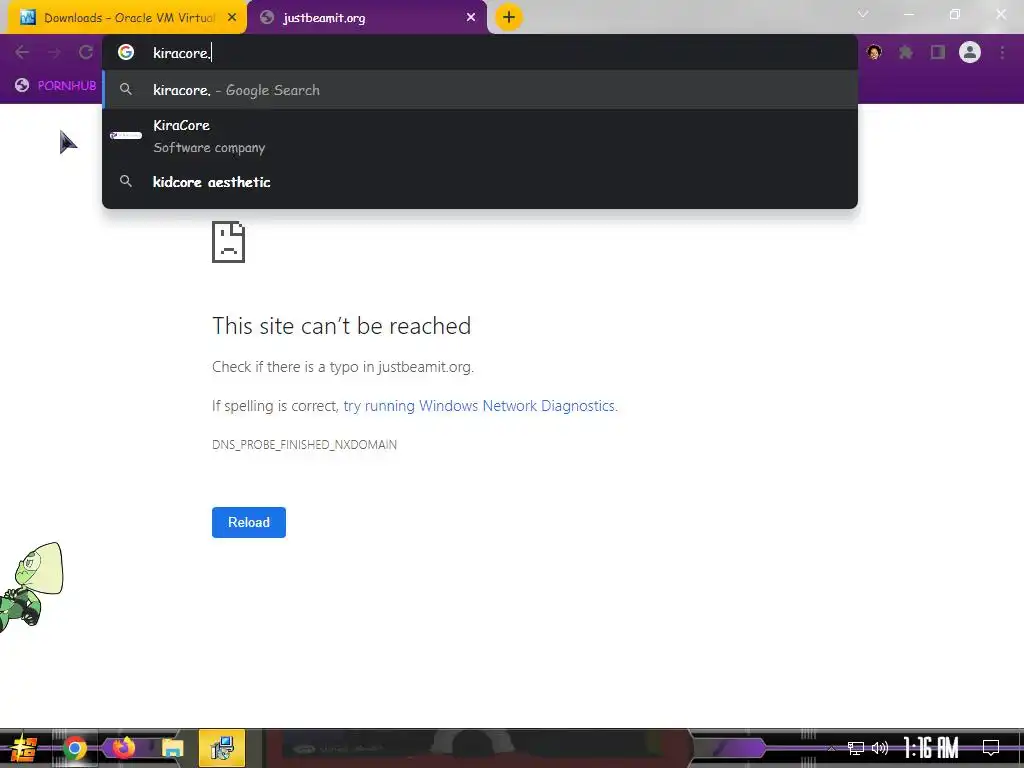Viewport: 1024px width, 768px height.
Task: Click the avatar extension icon in toolbar
Action: click(874, 52)
